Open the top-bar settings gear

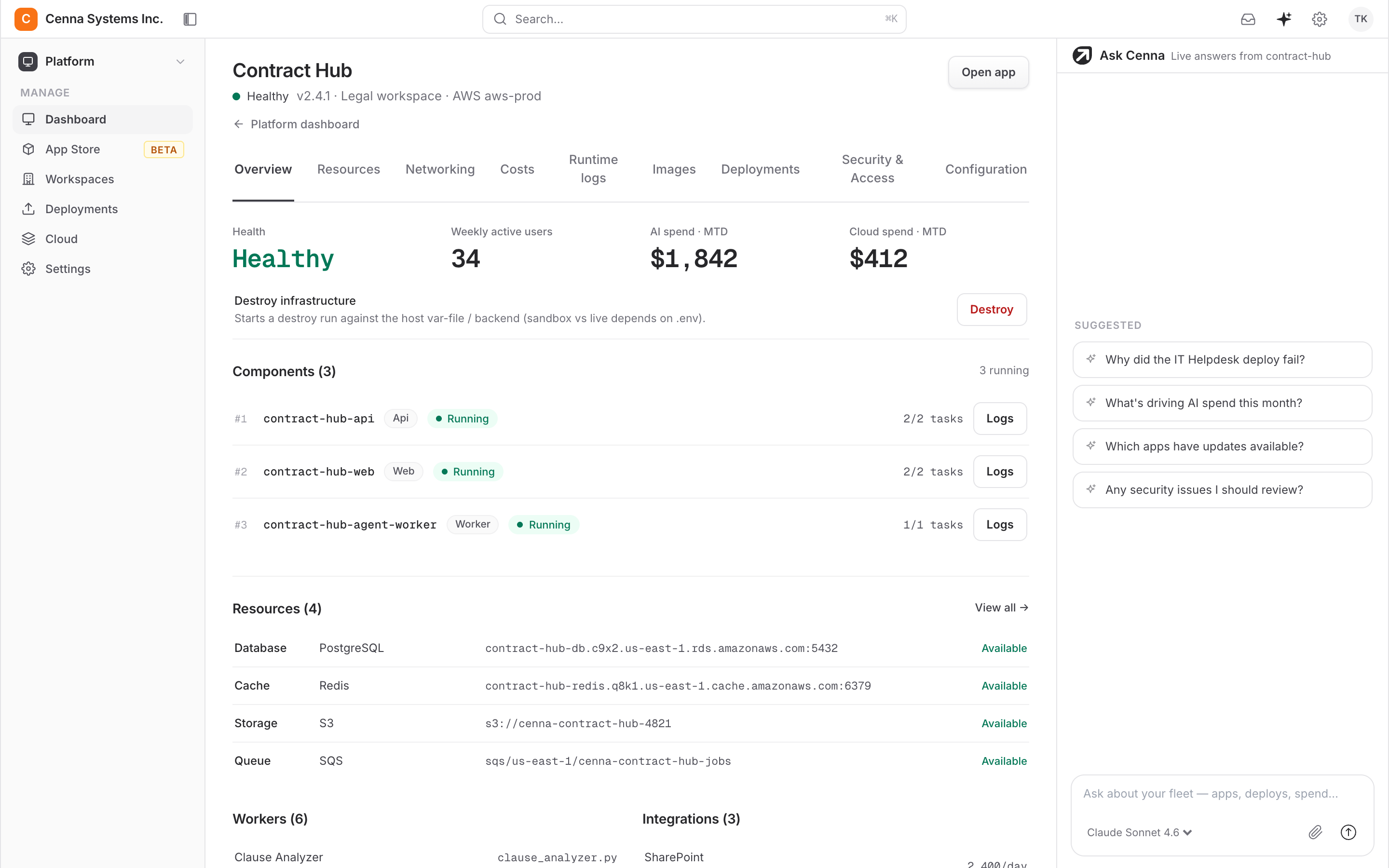(x=1320, y=19)
